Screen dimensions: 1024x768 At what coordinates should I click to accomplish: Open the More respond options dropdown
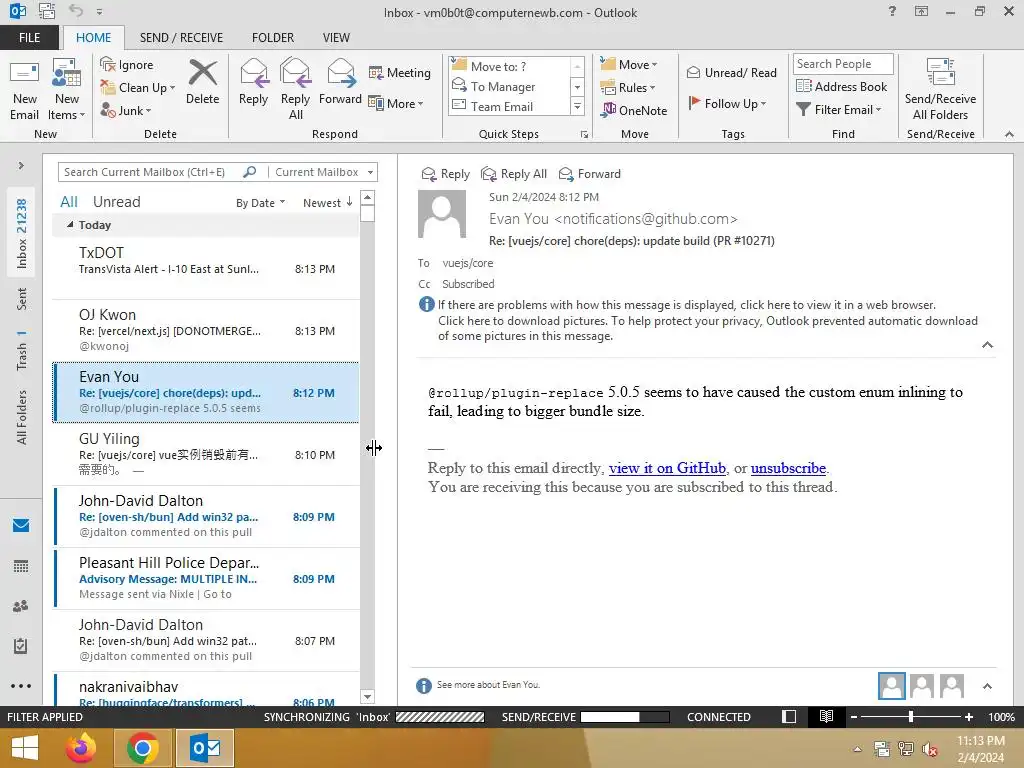coord(396,103)
